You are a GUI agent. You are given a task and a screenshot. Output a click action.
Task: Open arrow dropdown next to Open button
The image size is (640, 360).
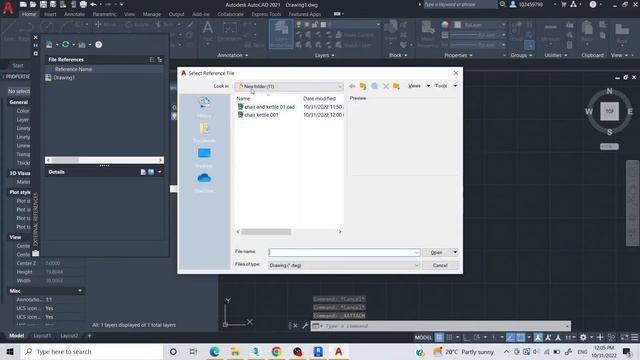(455, 252)
